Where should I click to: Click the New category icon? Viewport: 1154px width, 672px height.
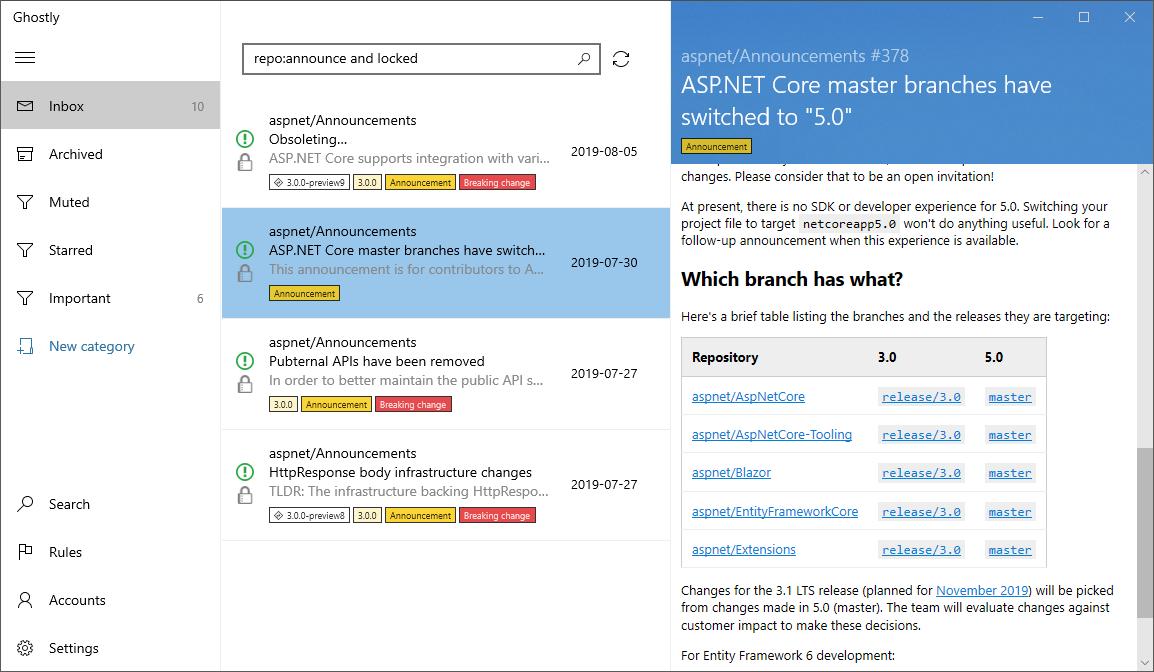(x=25, y=346)
